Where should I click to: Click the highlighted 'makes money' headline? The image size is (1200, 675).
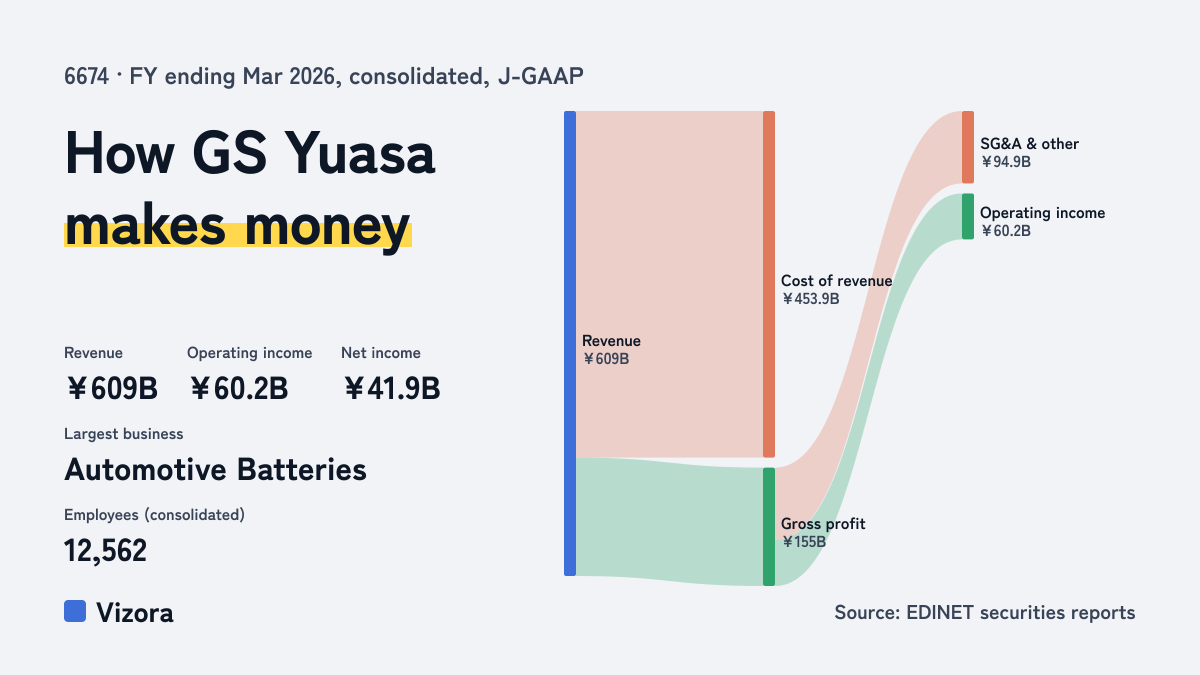237,226
